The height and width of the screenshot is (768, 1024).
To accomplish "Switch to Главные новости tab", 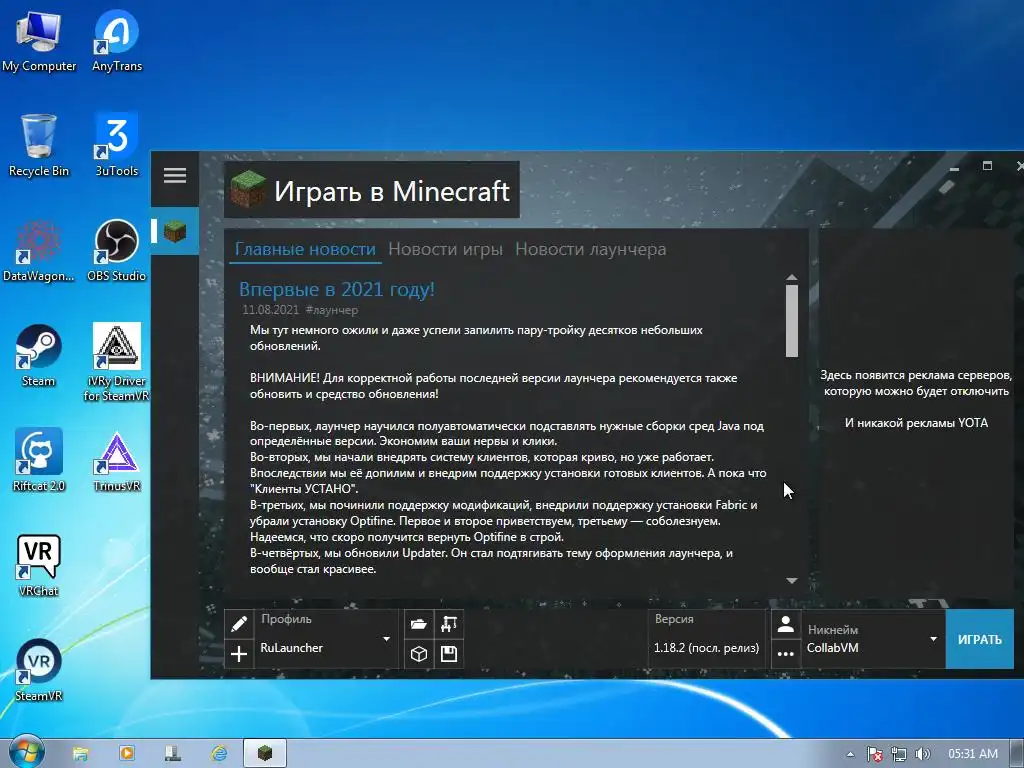I will click(x=305, y=249).
